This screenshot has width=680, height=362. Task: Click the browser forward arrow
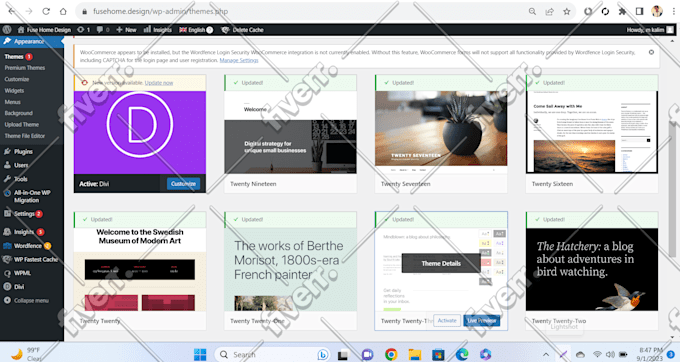29,11
